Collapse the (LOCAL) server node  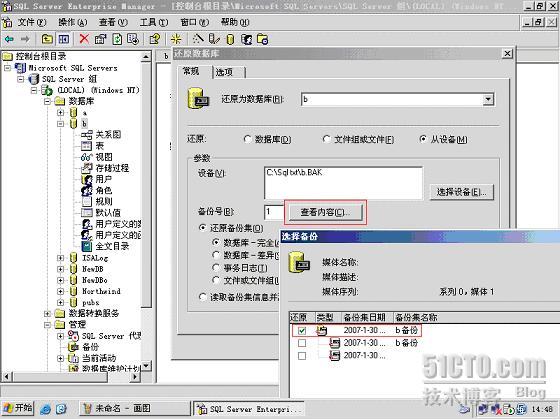point(34,90)
